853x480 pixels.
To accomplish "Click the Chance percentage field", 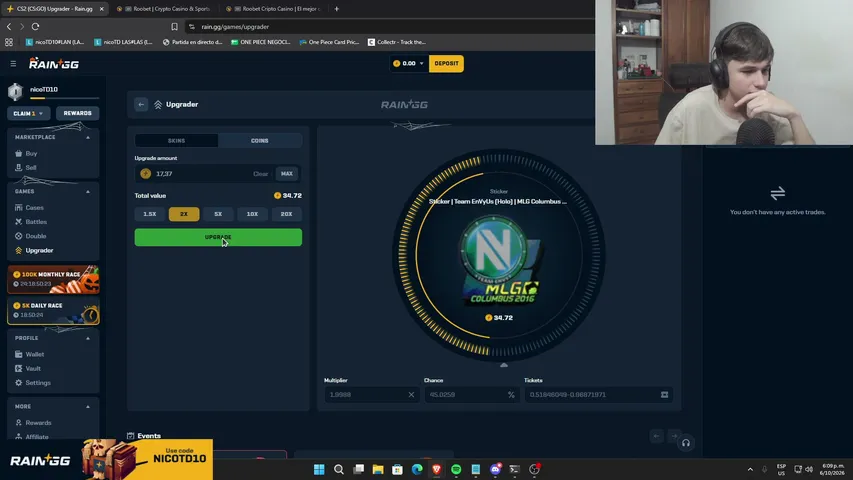I will [x=471, y=395].
